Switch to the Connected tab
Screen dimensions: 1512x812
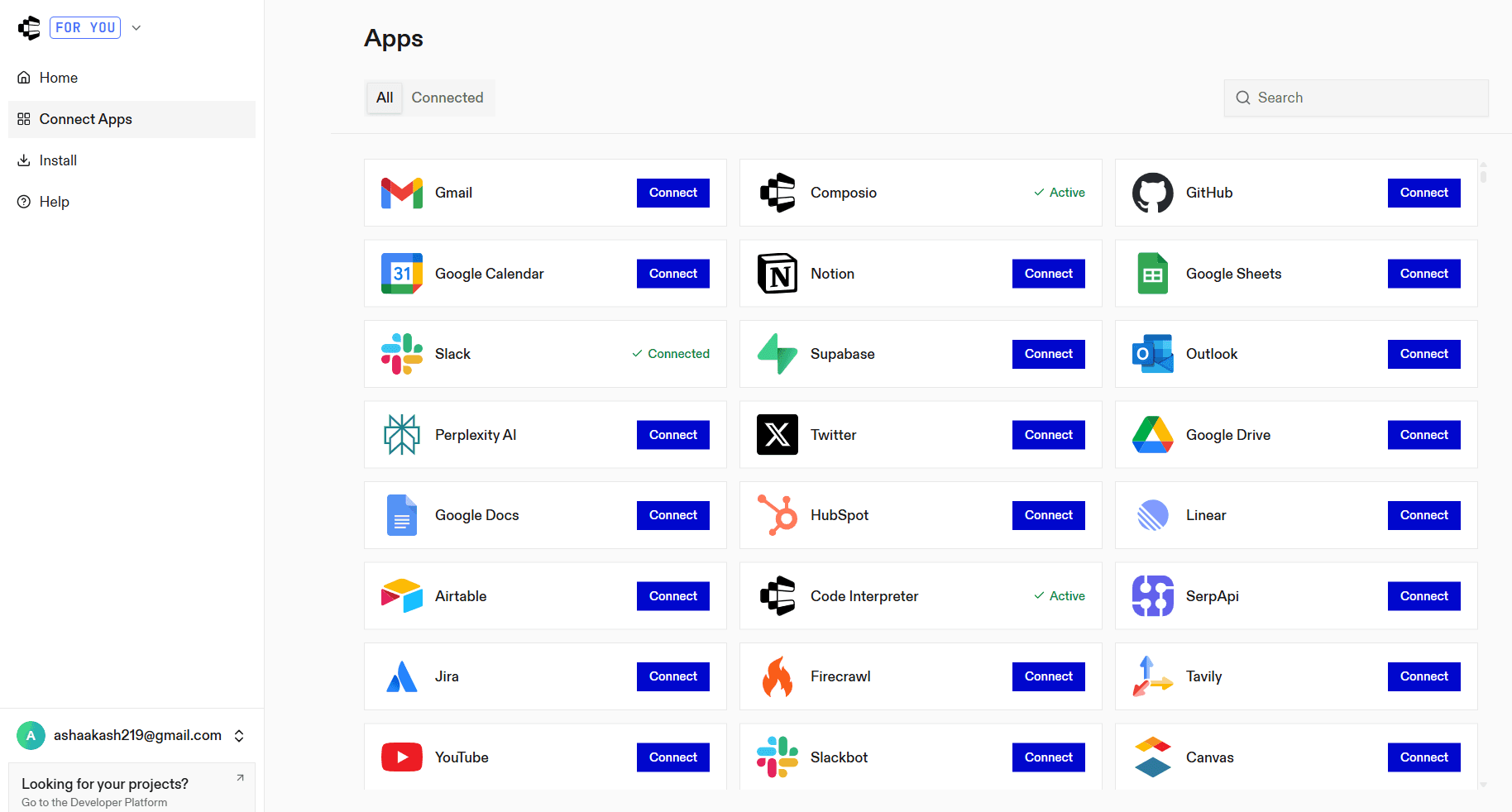click(x=447, y=98)
